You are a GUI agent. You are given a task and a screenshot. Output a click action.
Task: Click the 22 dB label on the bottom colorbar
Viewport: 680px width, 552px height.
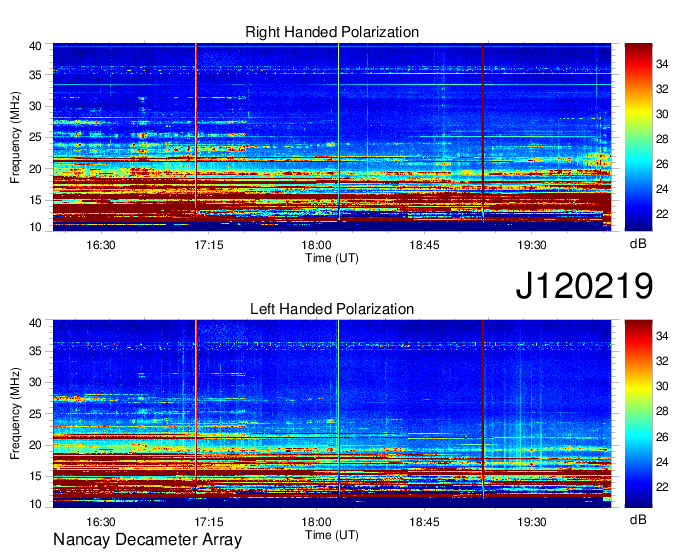click(662, 487)
